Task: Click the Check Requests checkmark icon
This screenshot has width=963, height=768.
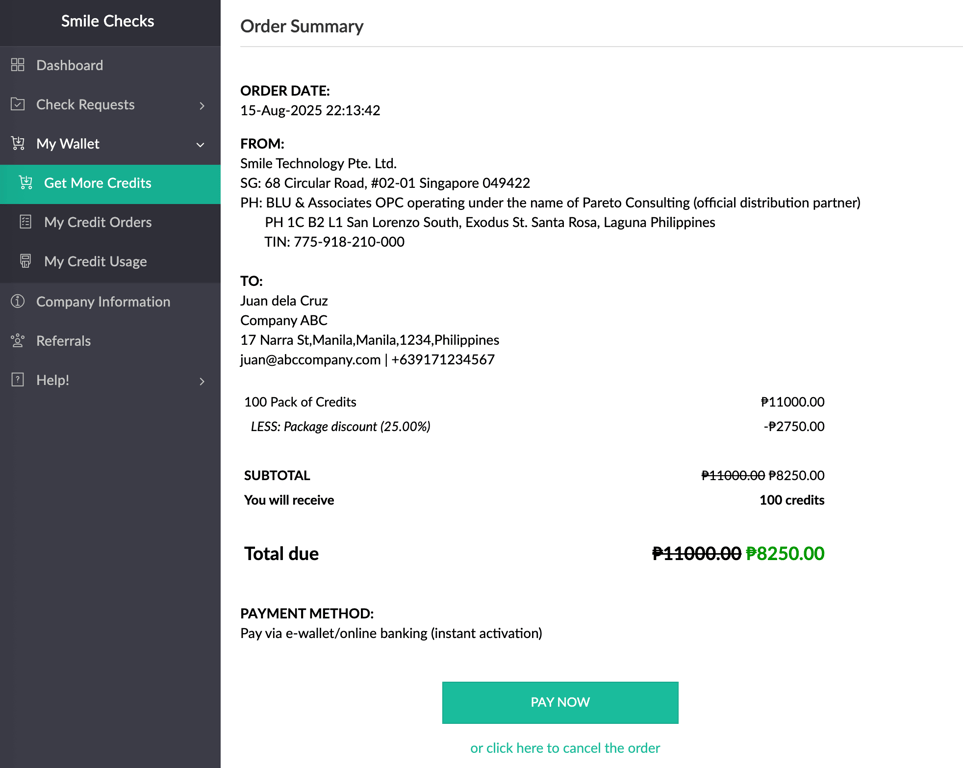Action: pos(18,104)
